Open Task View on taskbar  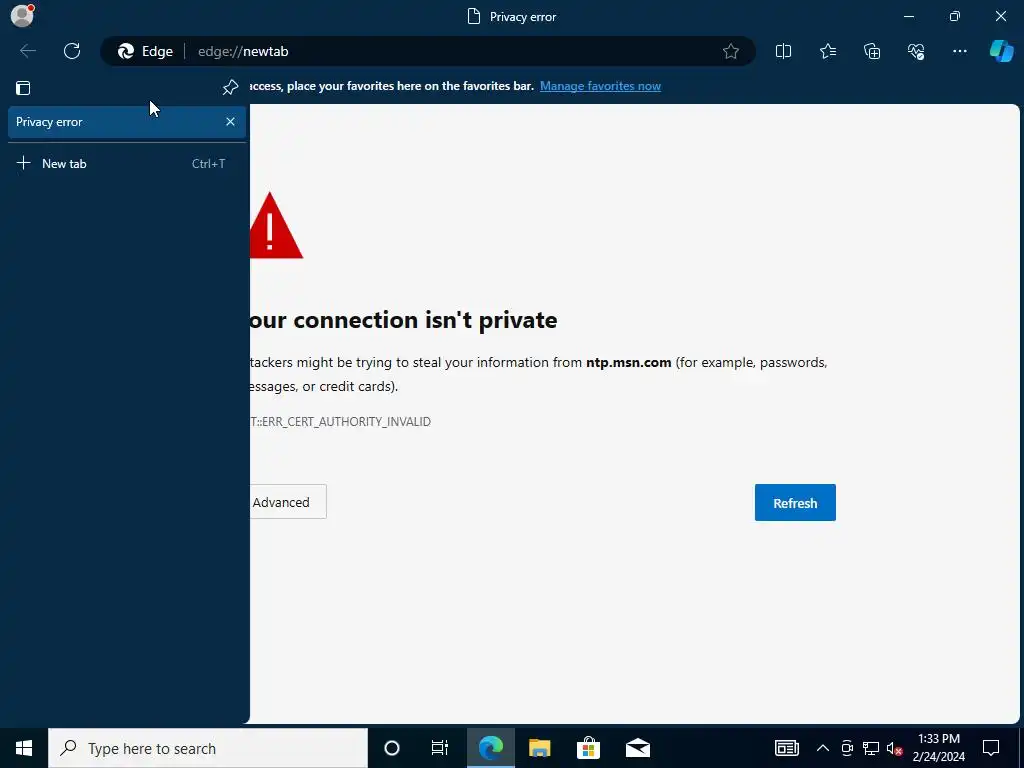point(440,748)
